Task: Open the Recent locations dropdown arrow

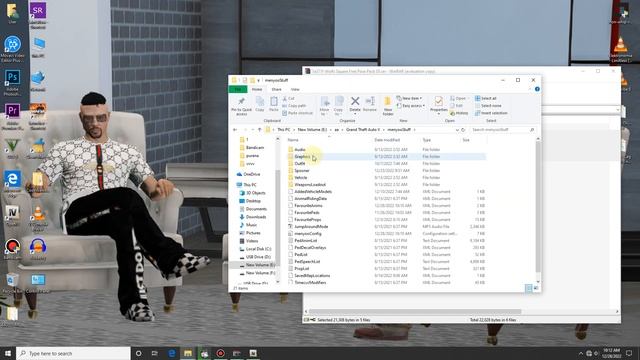Action: [253, 130]
